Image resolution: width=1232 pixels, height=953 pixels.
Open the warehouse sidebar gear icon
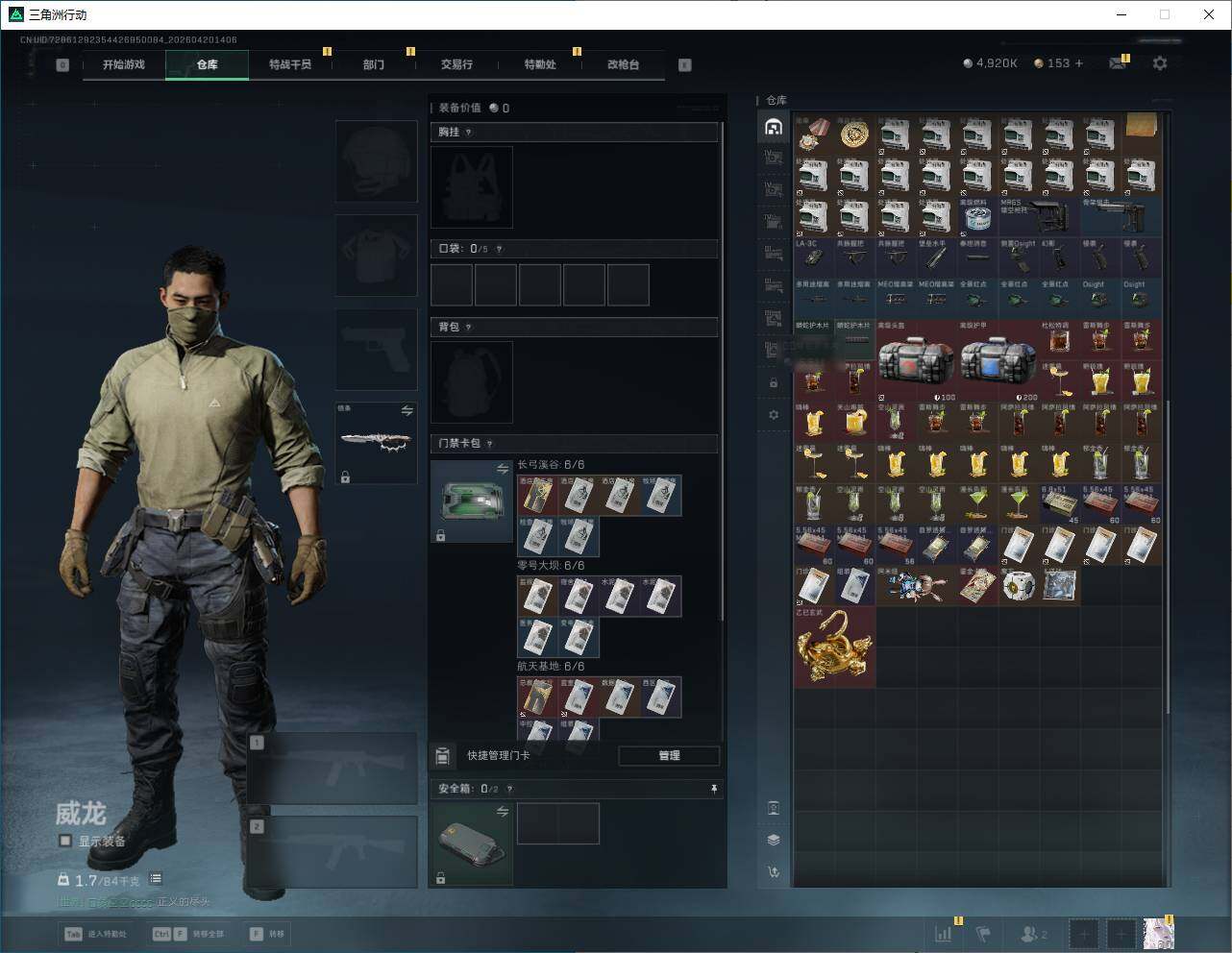774,415
